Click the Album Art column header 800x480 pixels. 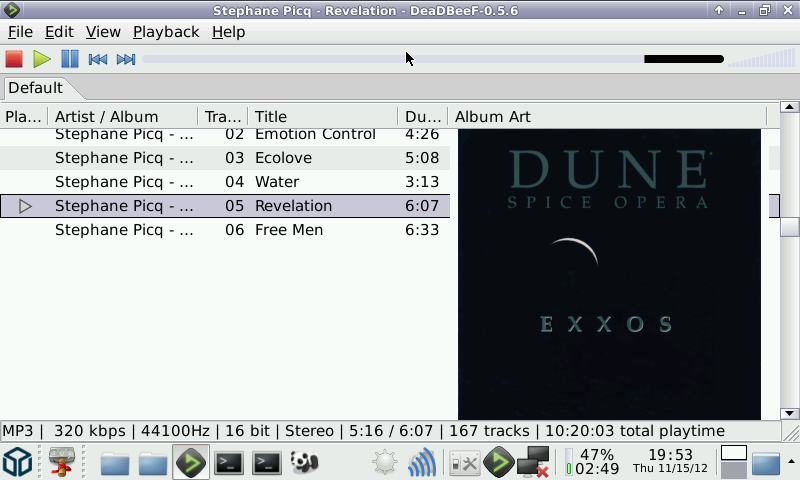607,117
